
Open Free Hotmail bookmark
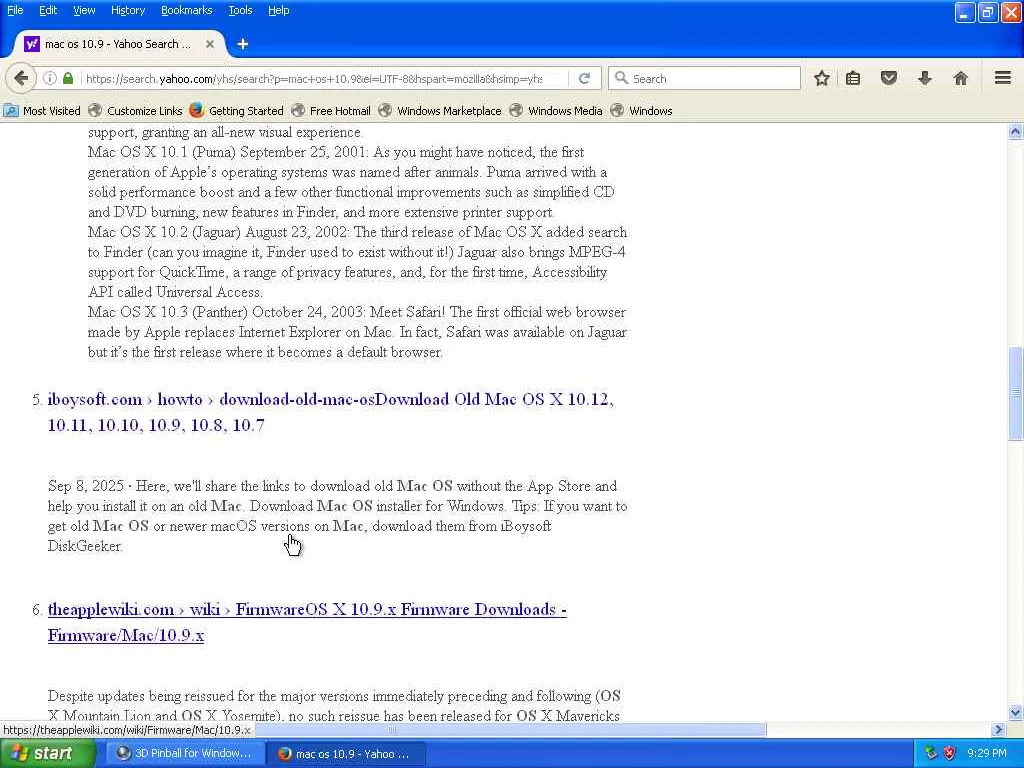click(x=331, y=110)
